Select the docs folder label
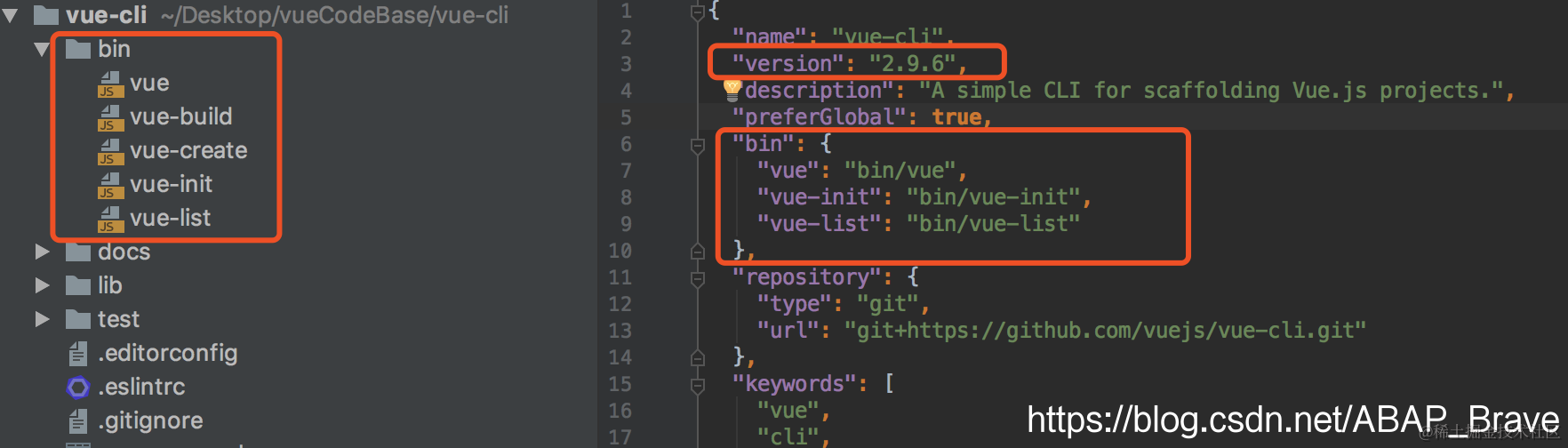This screenshot has width=1568, height=448. [124, 252]
